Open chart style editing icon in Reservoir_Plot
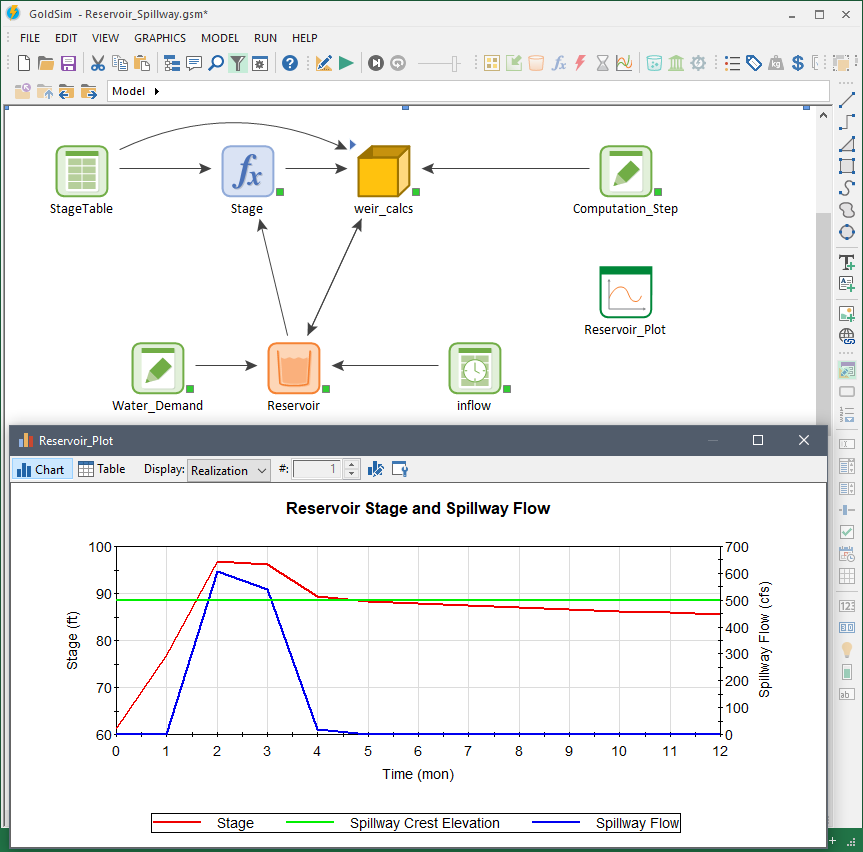The image size is (863, 852). click(x=376, y=469)
